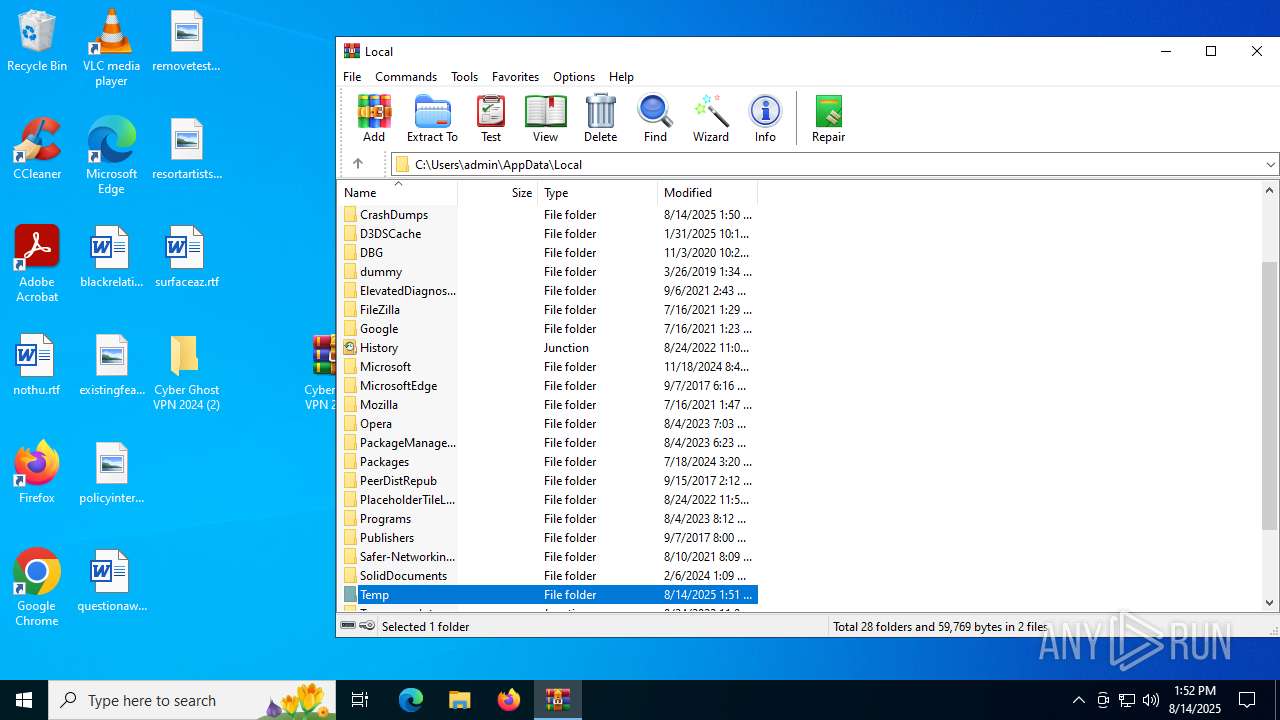The height and width of the screenshot is (720, 1280).
Task: Select Cyber Ghost VPN 2024 (2) folder
Action: click(x=186, y=372)
